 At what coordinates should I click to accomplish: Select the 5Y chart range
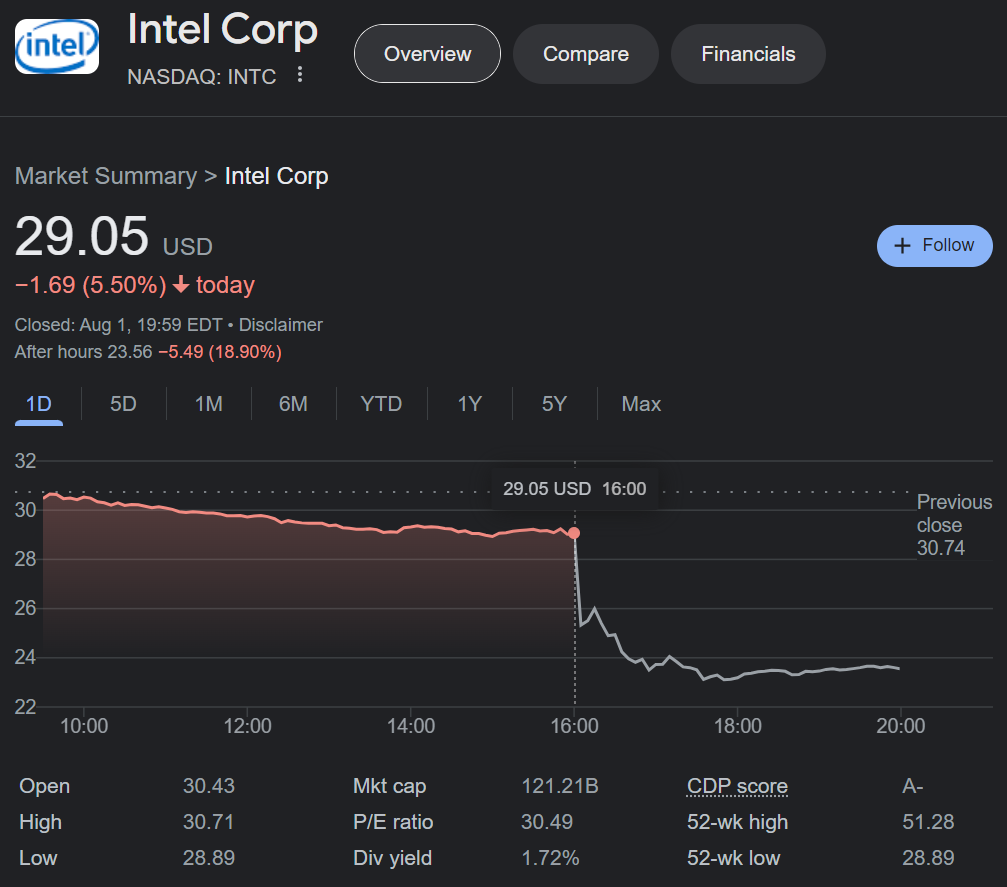coord(554,404)
